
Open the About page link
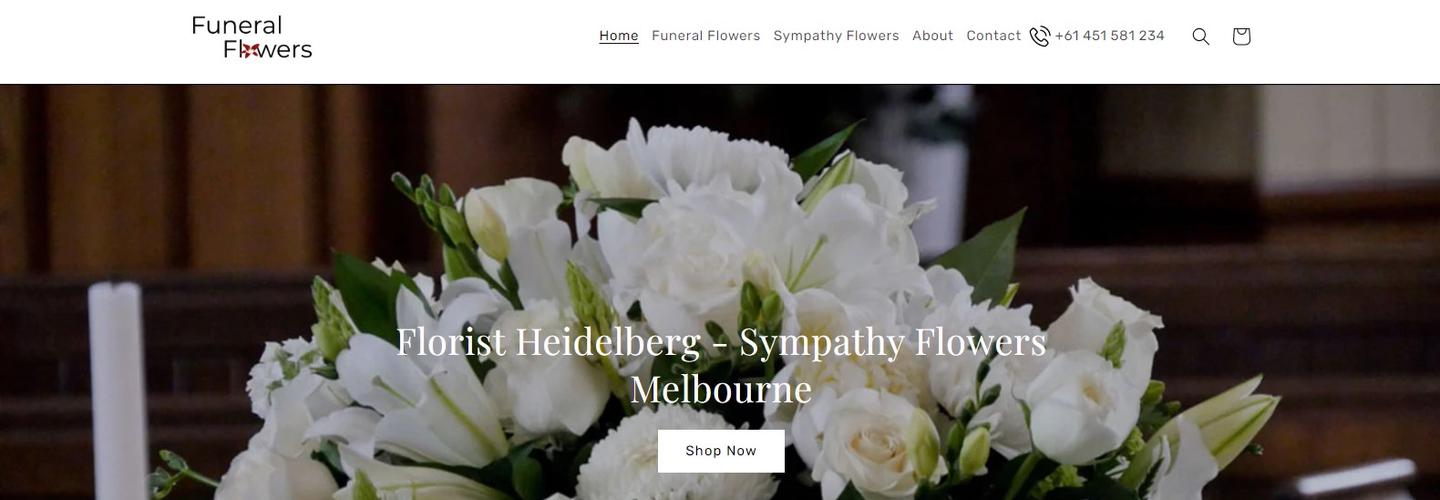(x=933, y=36)
